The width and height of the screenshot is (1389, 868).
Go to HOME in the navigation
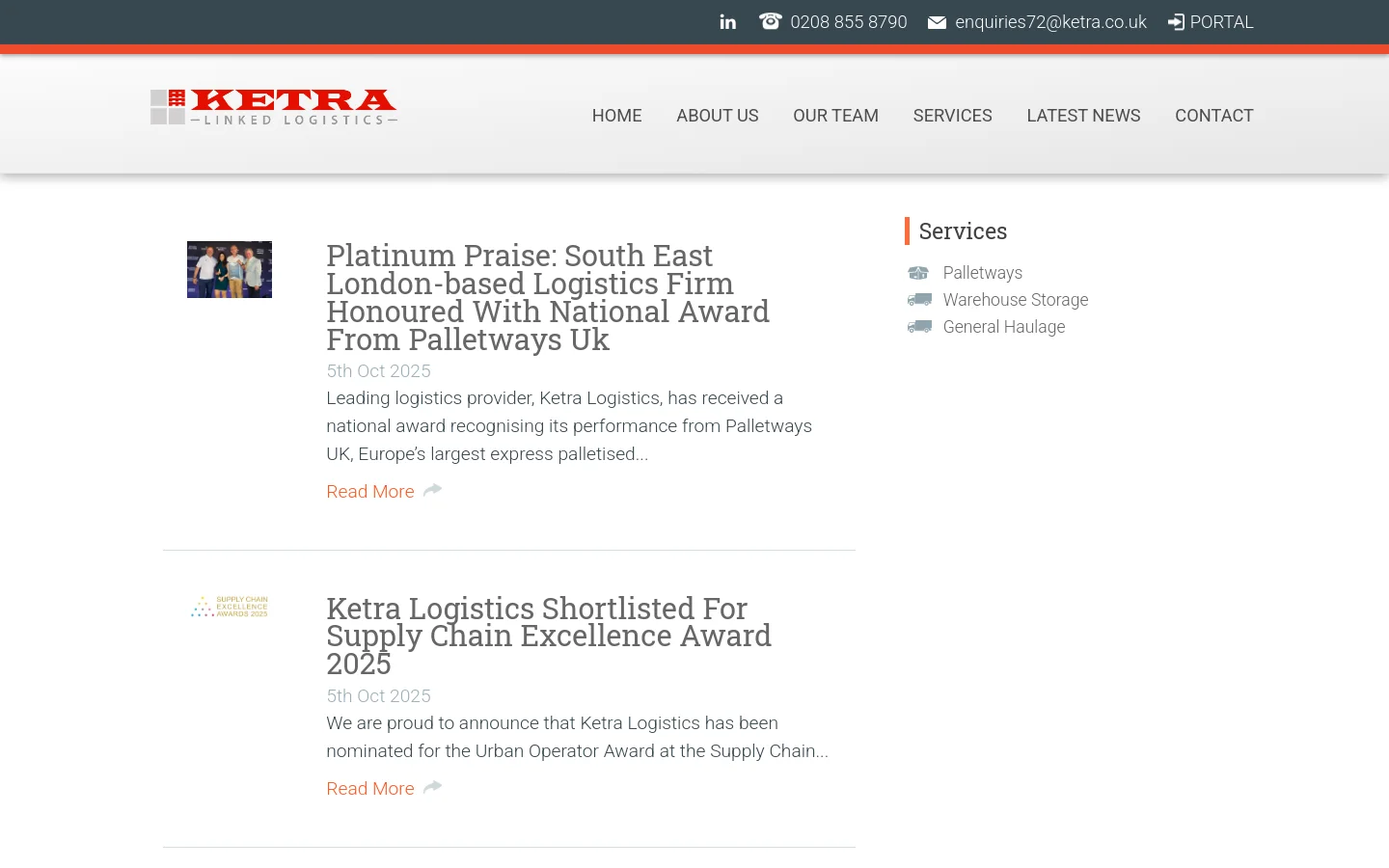point(617,116)
